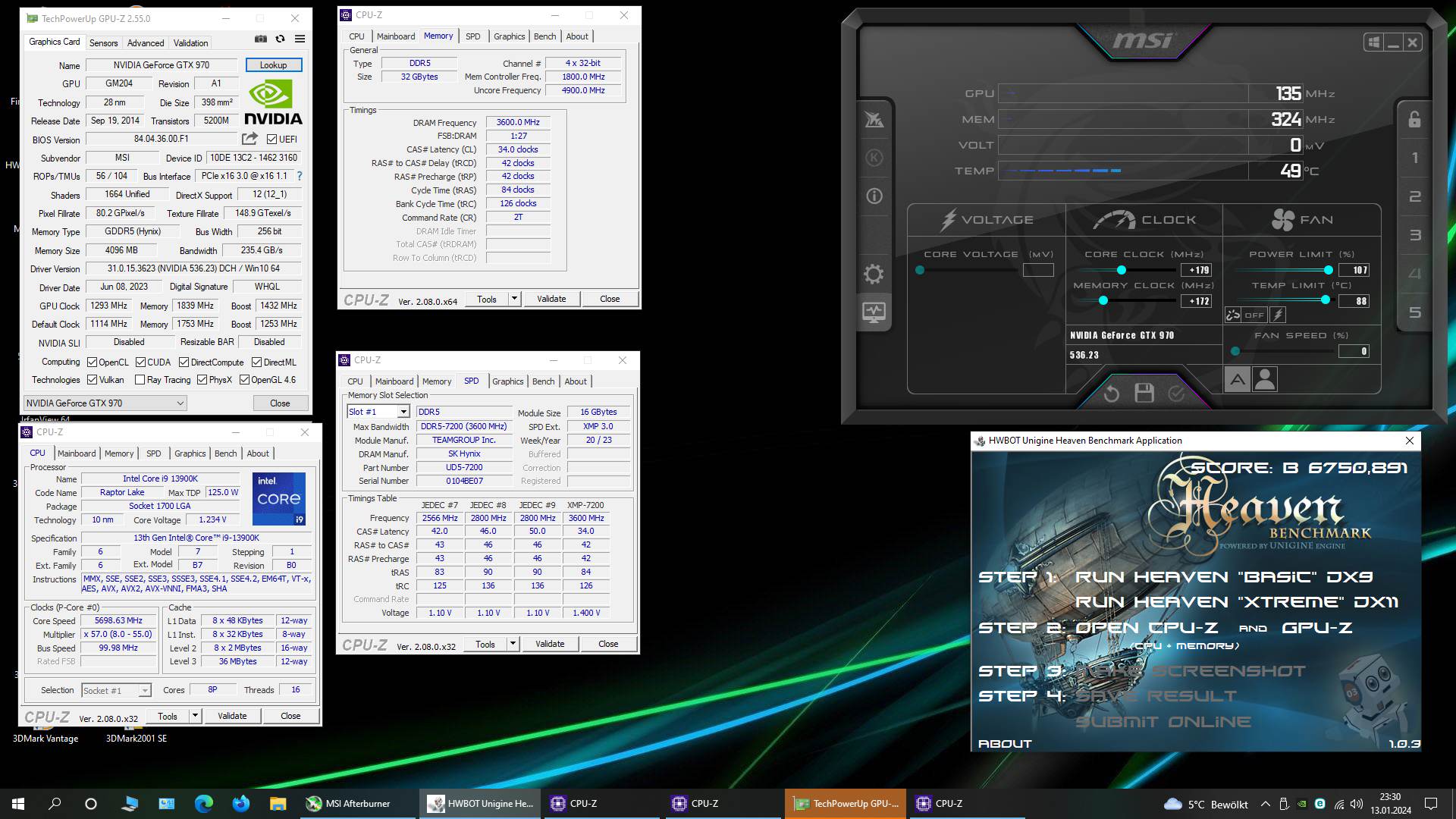Select Afterburner profile slot 1
The width and height of the screenshot is (1456, 819).
click(x=1414, y=158)
